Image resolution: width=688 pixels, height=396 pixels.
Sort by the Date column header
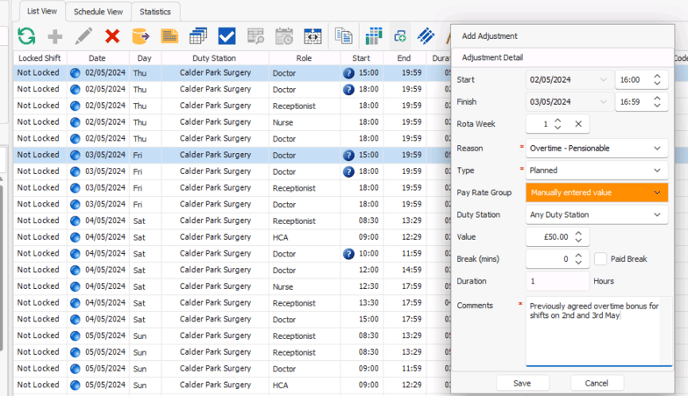coord(97,58)
